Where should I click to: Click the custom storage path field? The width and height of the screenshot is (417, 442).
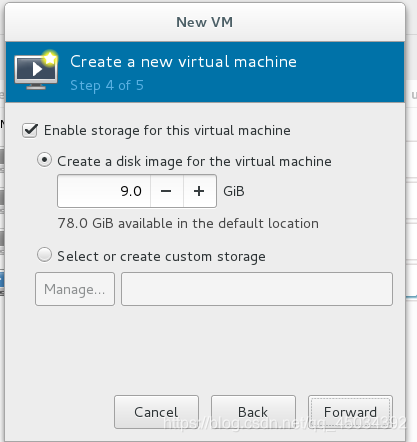[x=257, y=289]
